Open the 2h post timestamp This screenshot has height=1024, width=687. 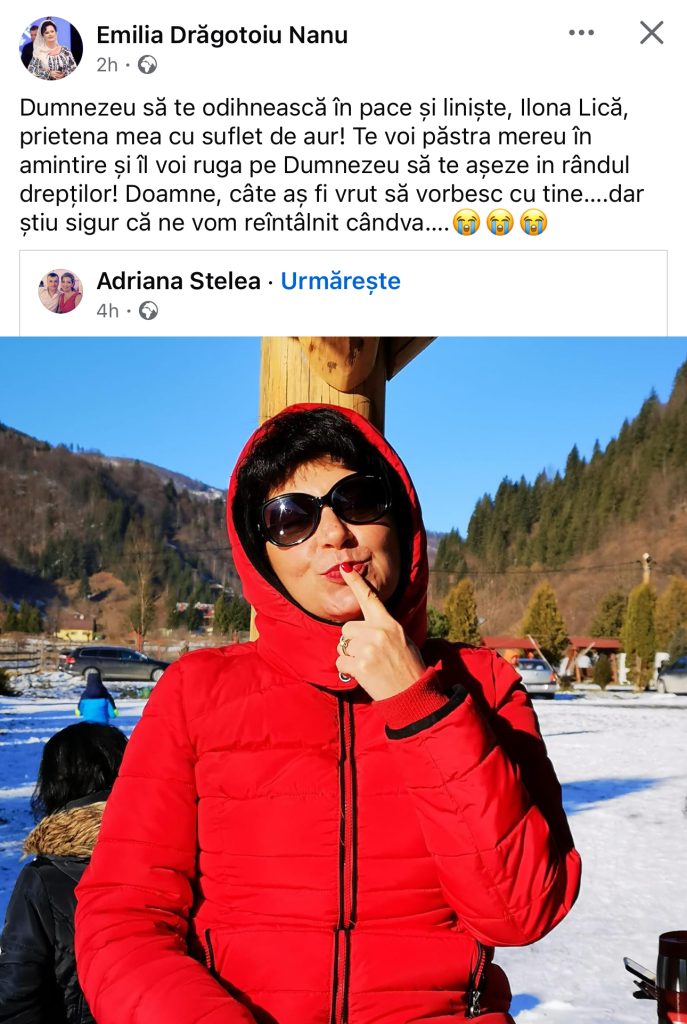(x=107, y=65)
